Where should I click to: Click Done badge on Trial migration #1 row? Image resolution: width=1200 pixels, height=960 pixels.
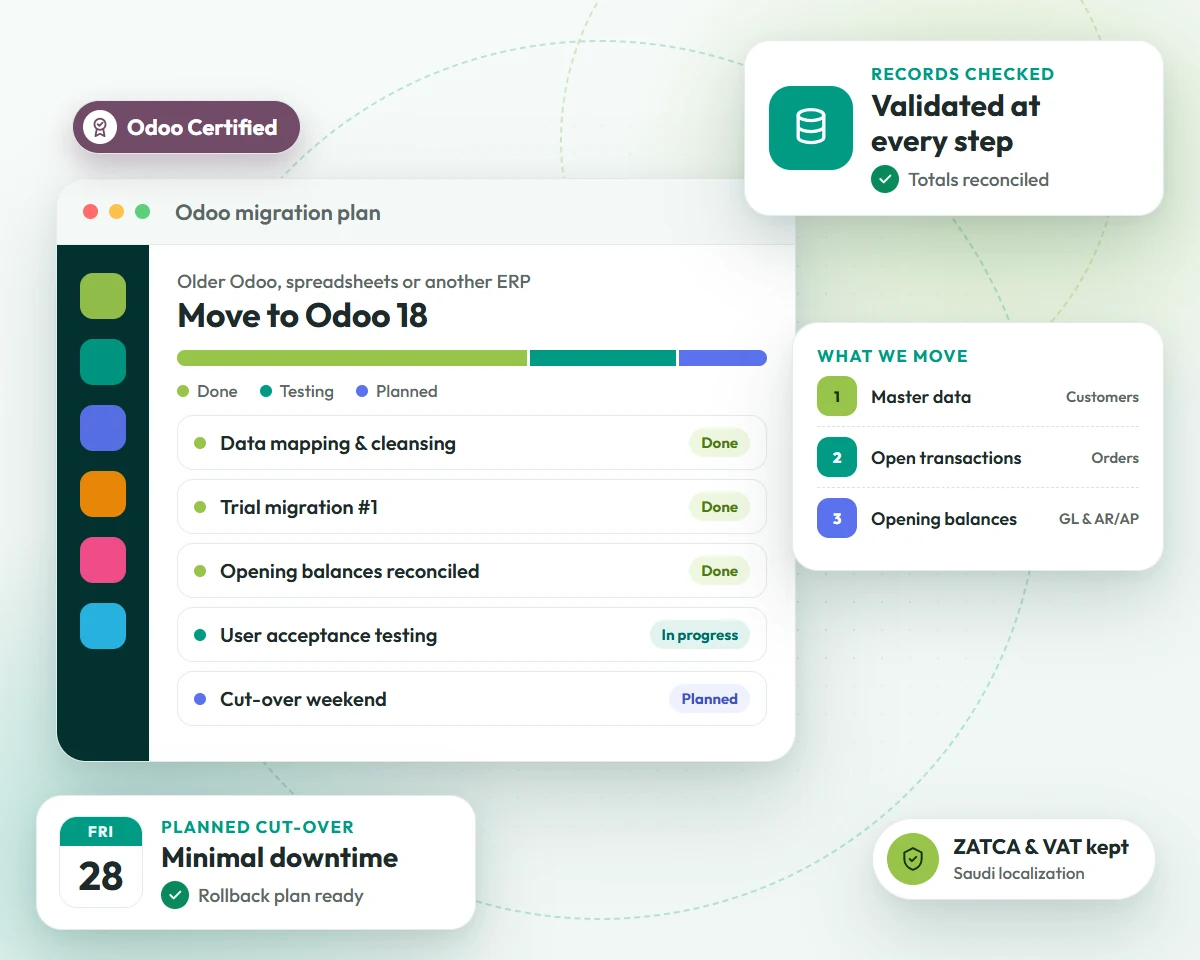pos(719,507)
